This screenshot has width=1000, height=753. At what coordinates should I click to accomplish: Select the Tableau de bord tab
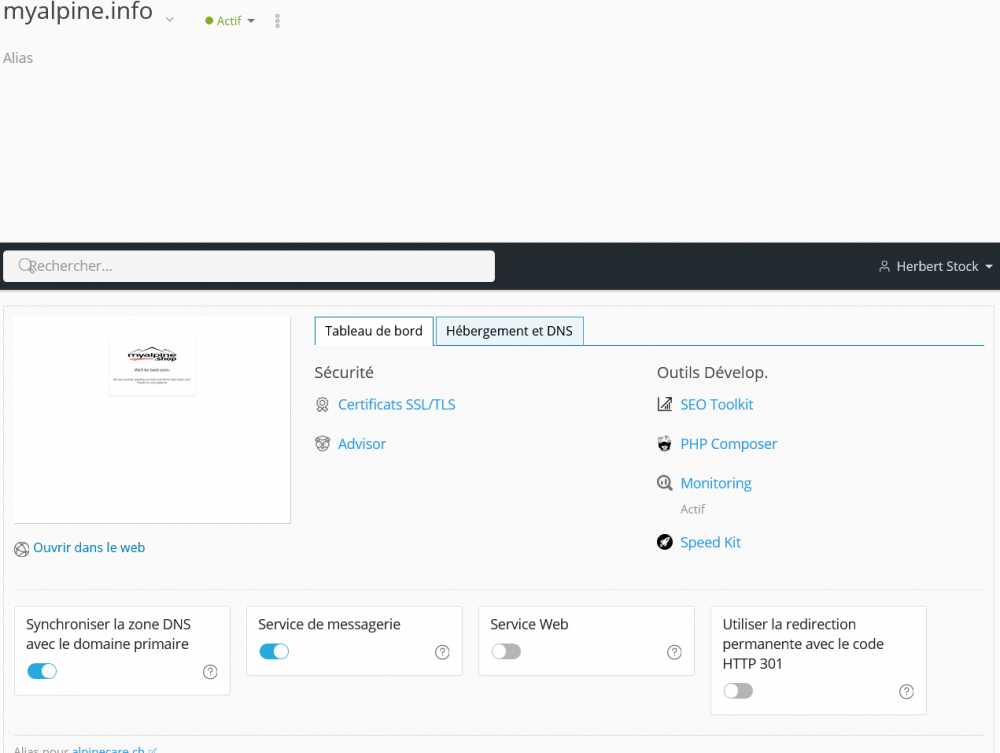coord(373,331)
